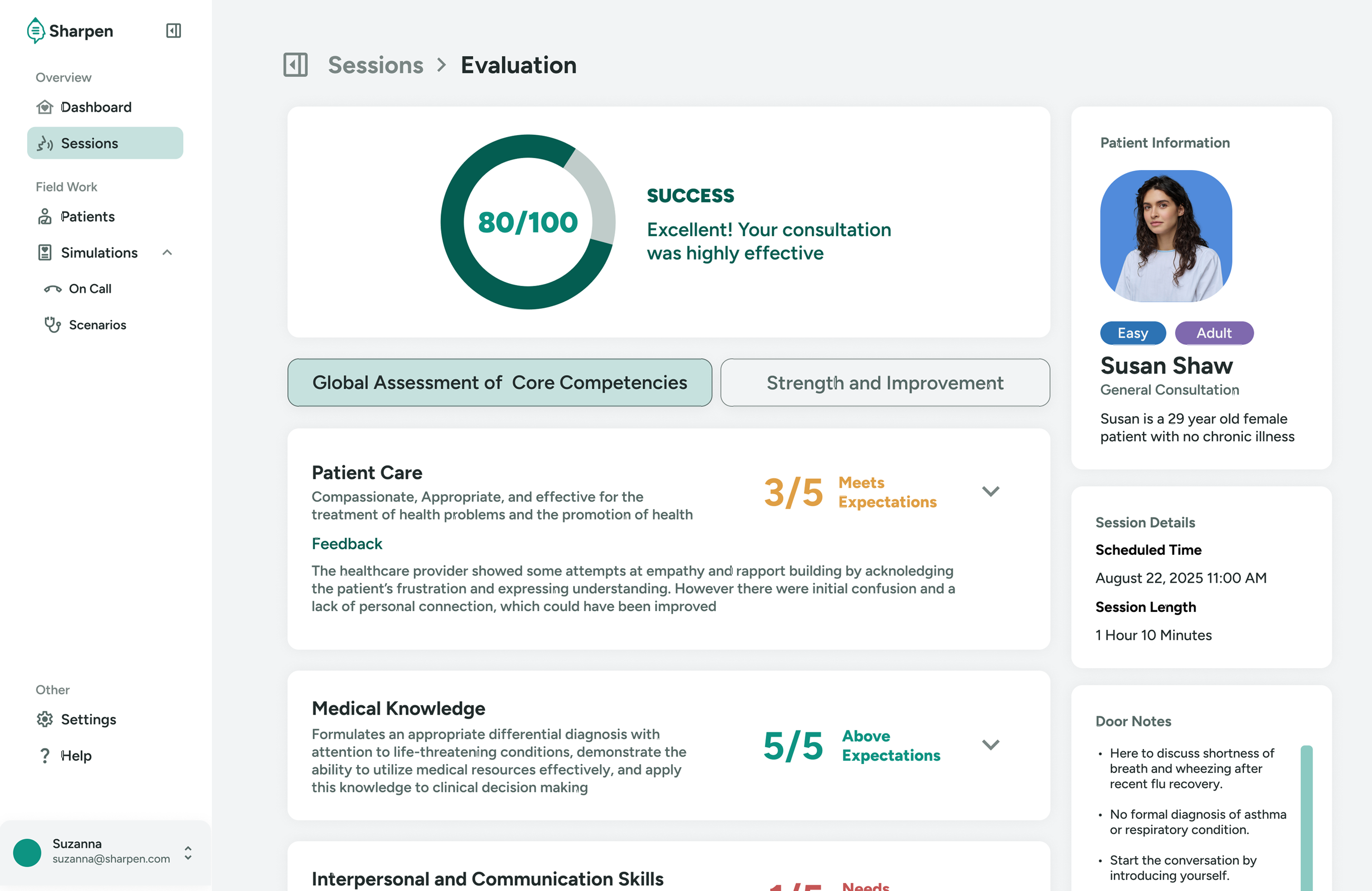Open the Patients icon in sidebar
The image size is (1372, 891).
(x=44, y=217)
